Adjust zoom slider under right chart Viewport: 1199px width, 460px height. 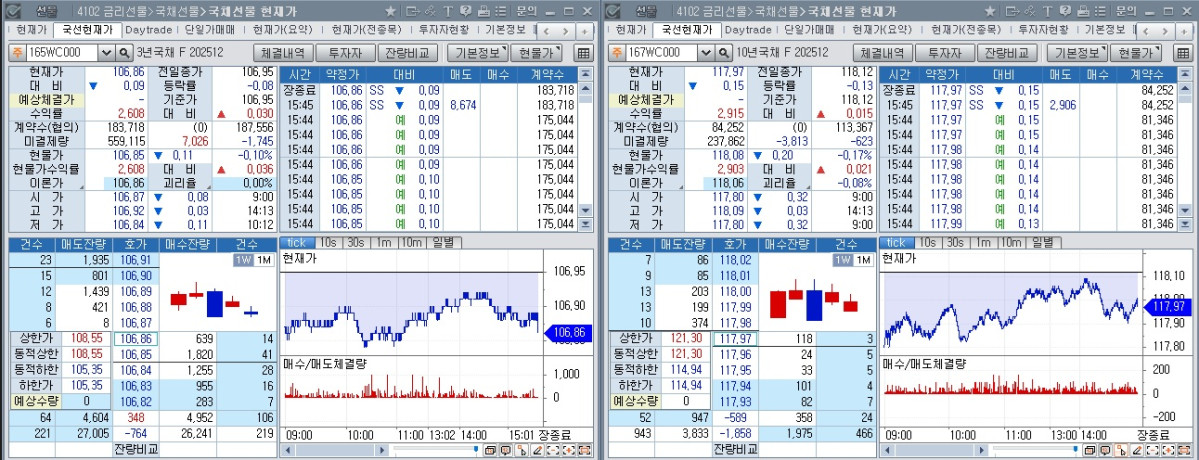click(x=1074, y=449)
